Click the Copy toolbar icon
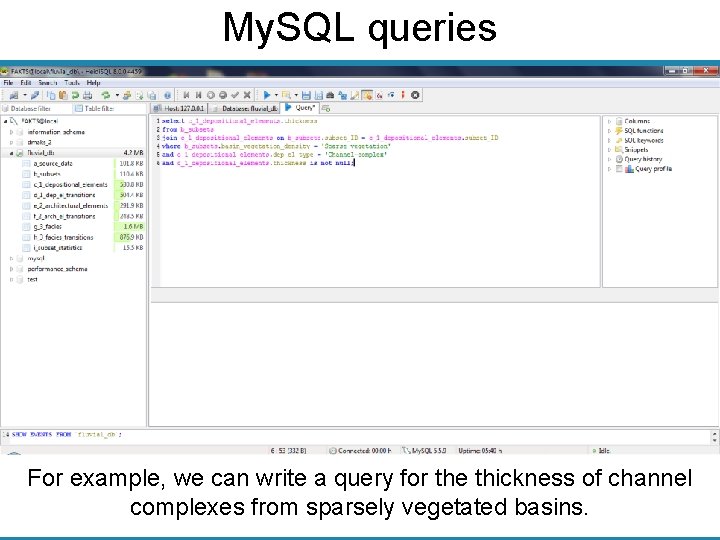The image size is (720, 540). coord(51,95)
